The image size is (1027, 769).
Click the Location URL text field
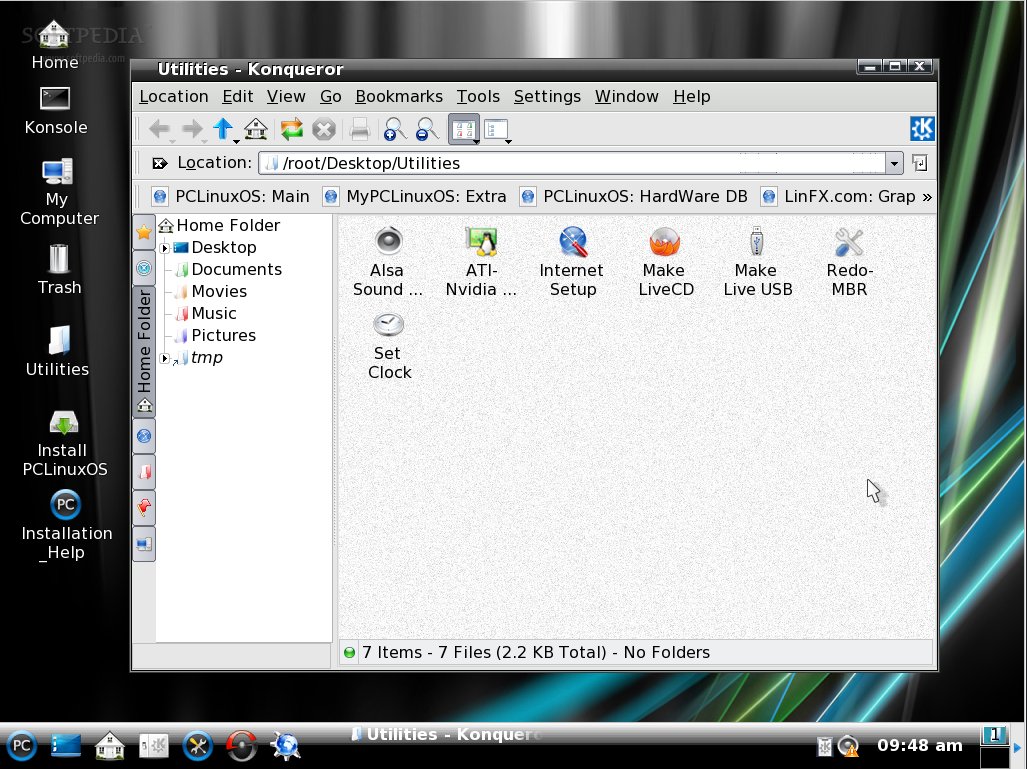(570, 163)
